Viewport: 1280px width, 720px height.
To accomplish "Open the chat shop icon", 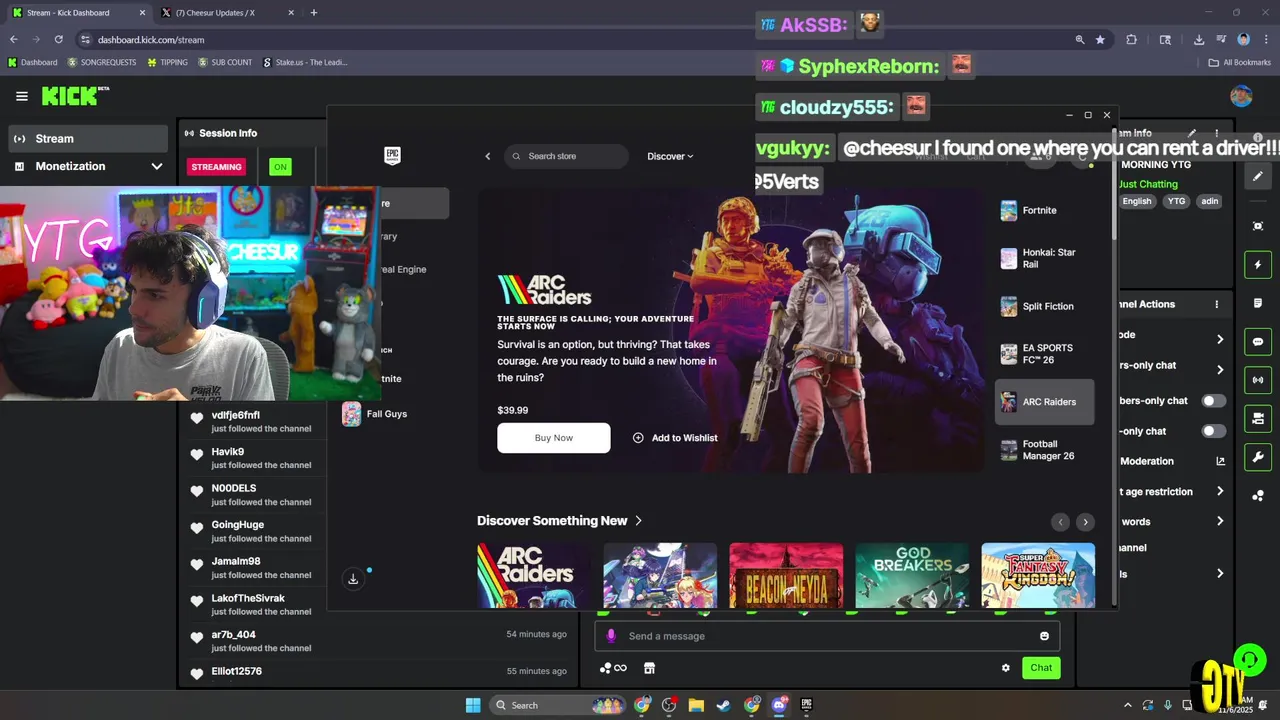I will (649, 668).
